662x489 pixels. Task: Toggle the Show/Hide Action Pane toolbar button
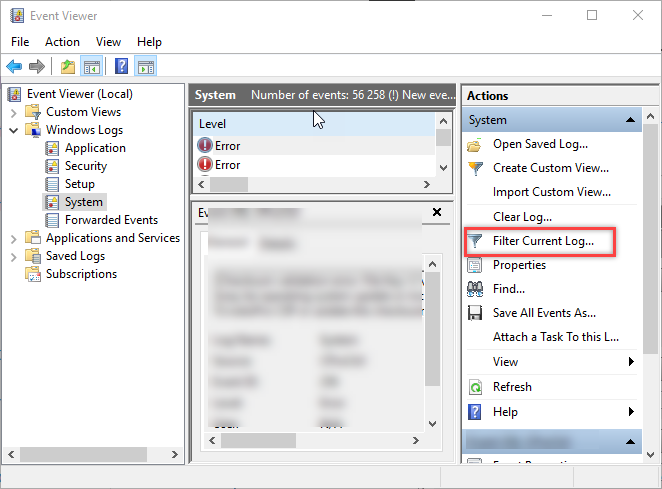146,67
